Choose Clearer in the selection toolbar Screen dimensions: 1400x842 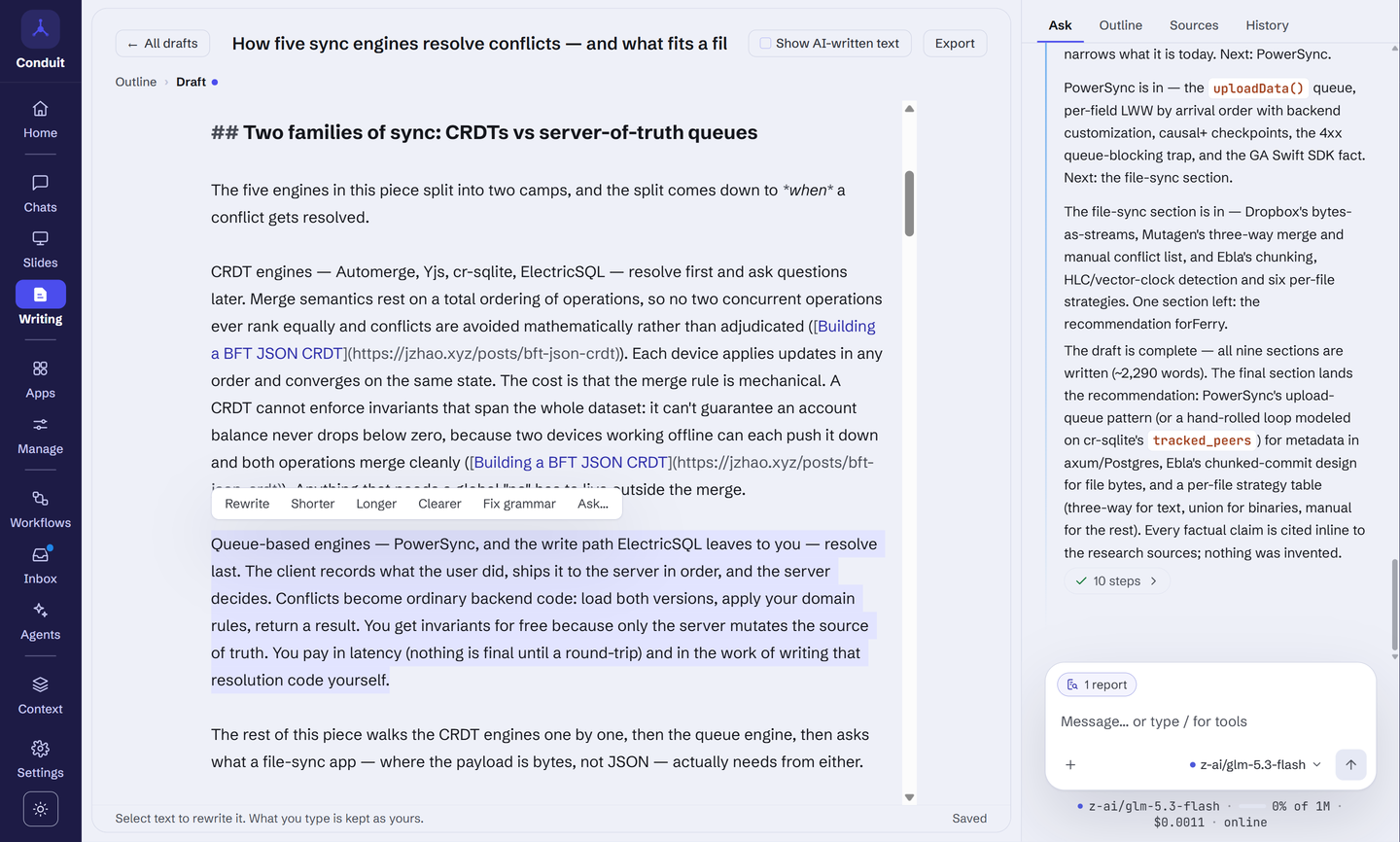point(439,504)
